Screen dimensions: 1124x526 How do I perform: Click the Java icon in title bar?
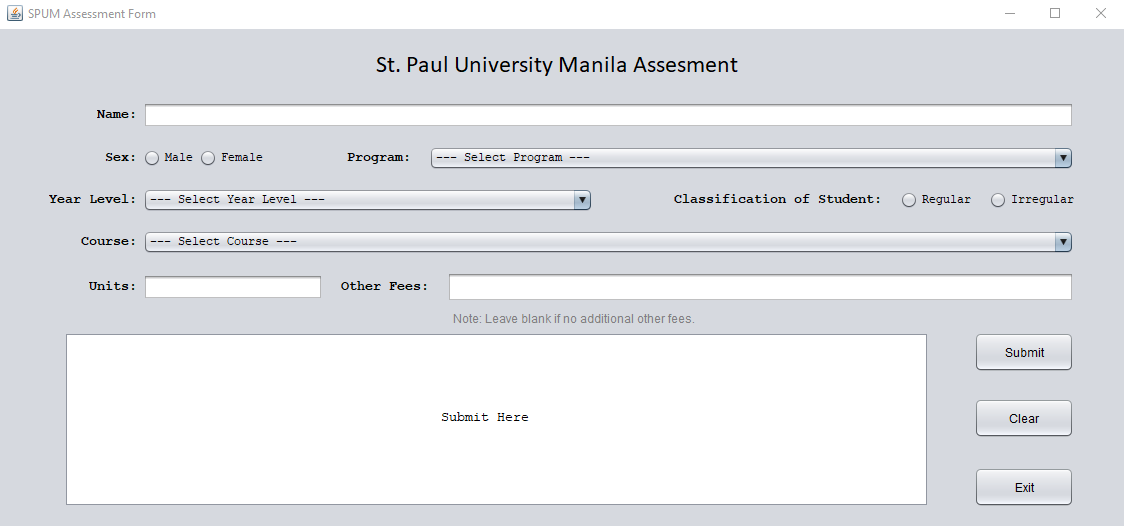click(14, 14)
